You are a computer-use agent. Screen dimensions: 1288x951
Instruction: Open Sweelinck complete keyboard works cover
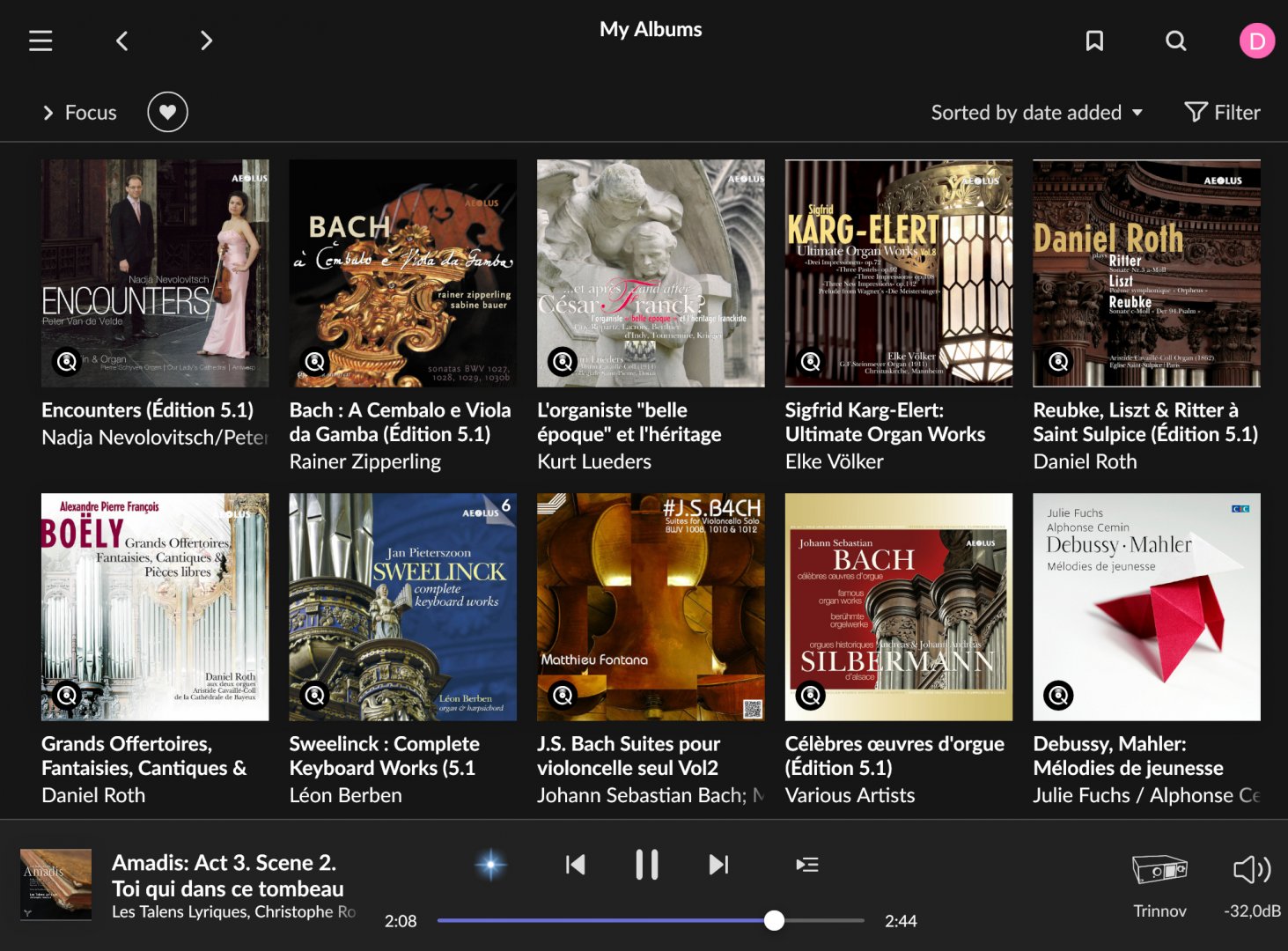(403, 607)
